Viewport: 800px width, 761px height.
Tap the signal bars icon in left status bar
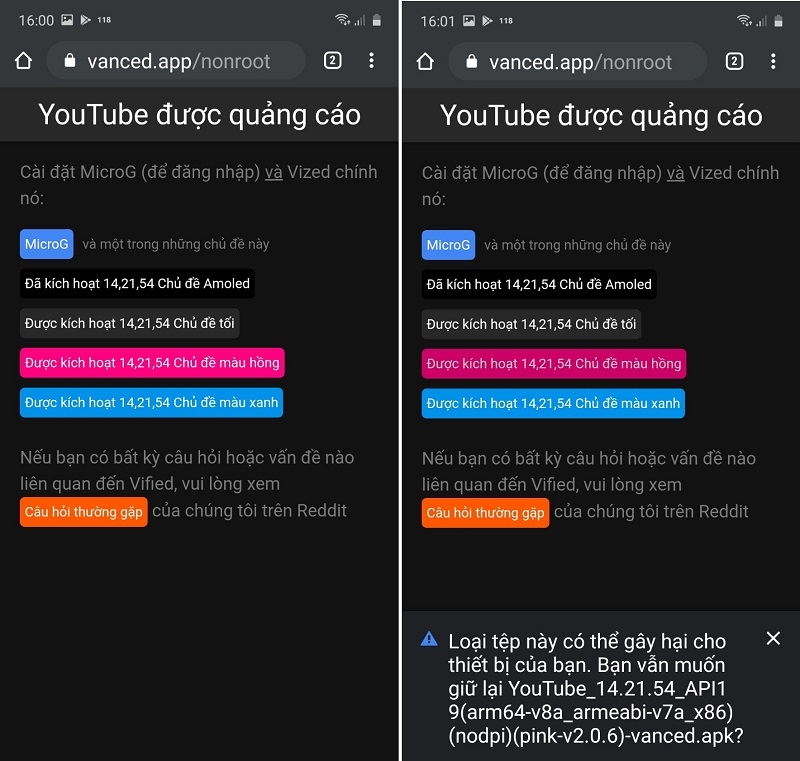click(360, 20)
